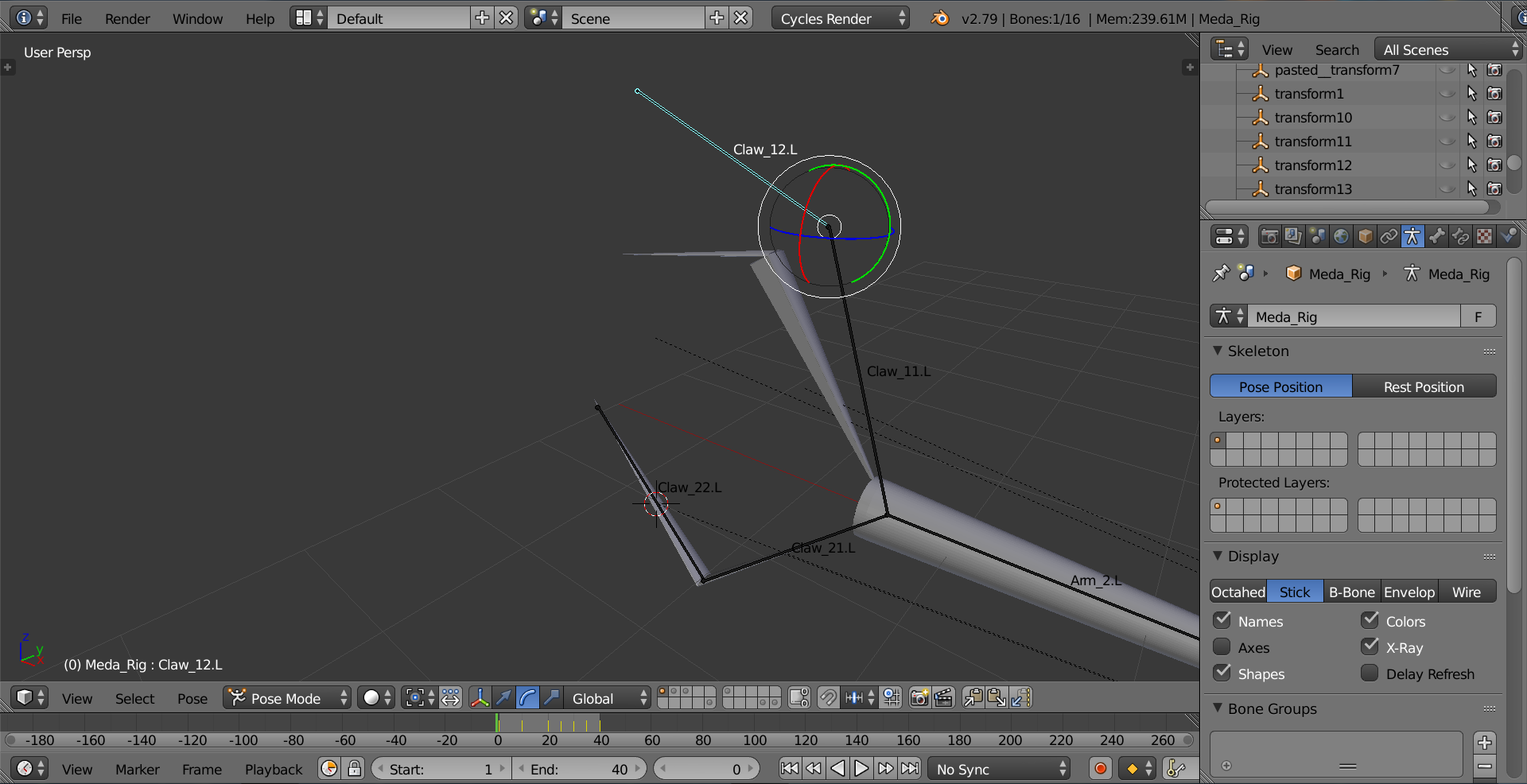This screenshot has height=784, width=1527.
Task: Open the Texture properties tab checker icon
Action: click(x=1484, y=236)
